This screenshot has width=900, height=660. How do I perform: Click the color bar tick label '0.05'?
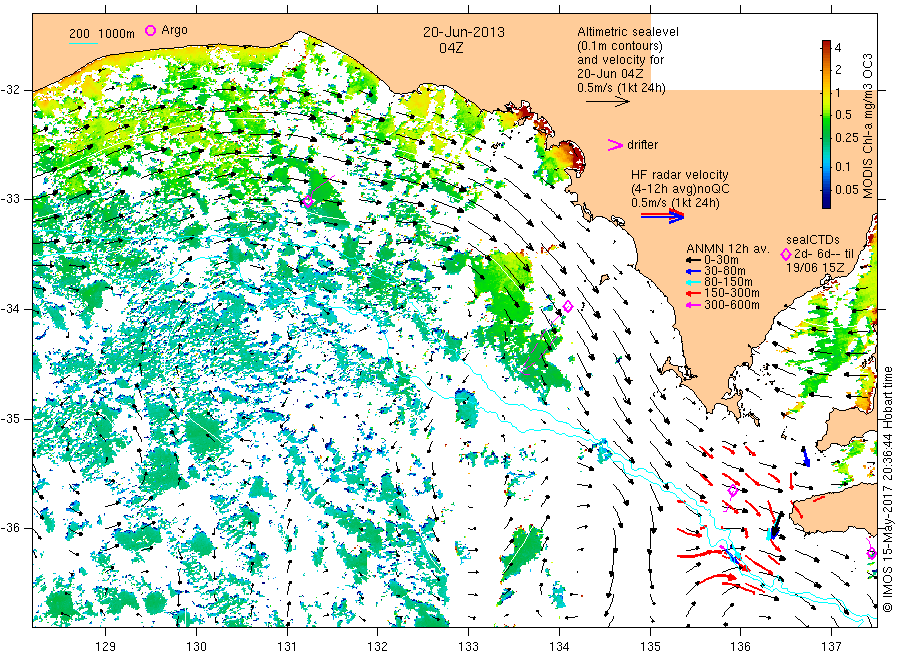(x=847, y=189)
